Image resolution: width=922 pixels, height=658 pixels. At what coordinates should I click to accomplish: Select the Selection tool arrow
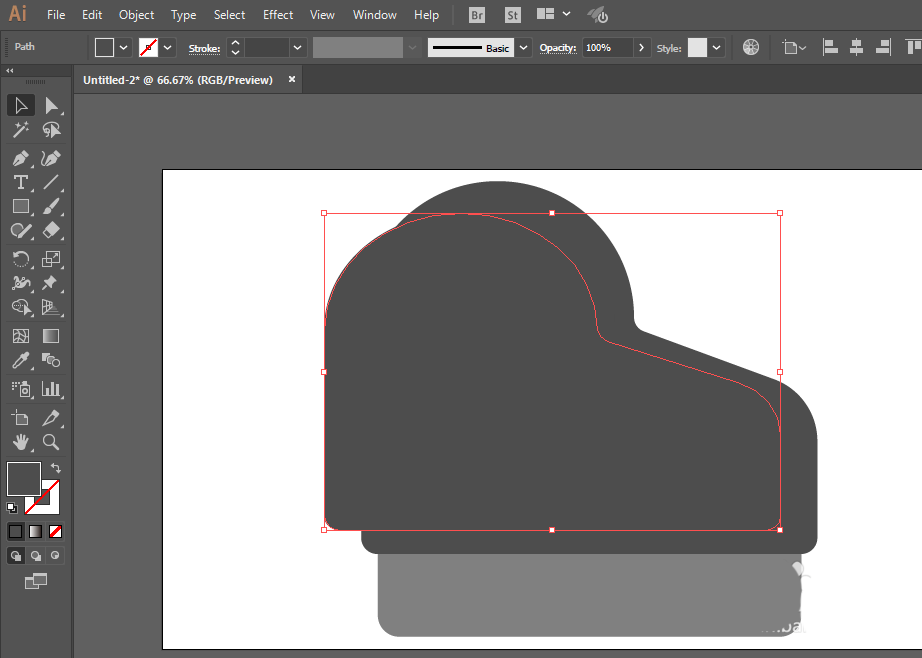coord(21,105)
